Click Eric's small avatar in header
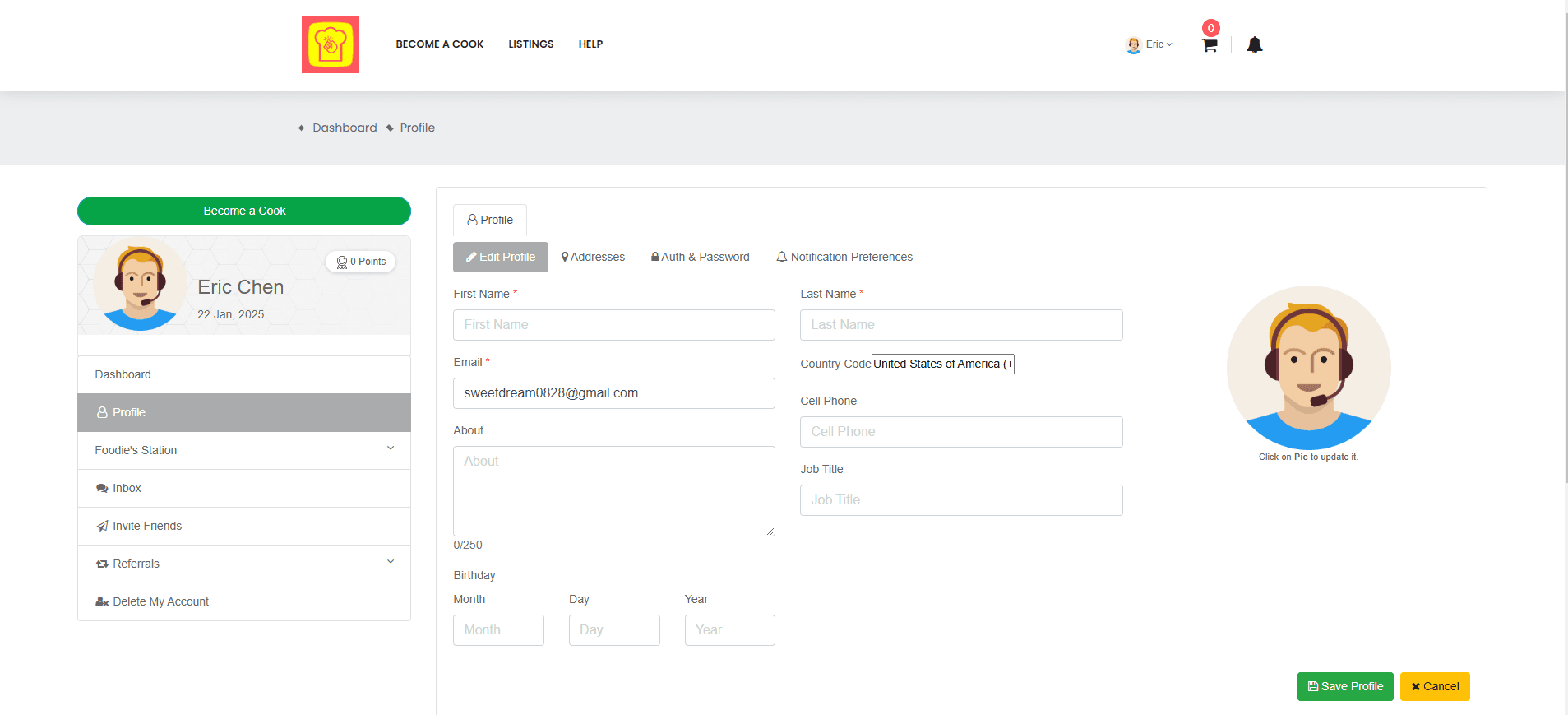This screenshot has width=1568, height=715. (1133, 45)
